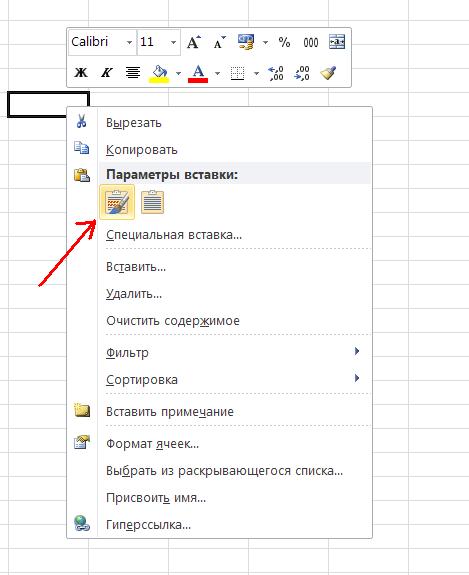Expand the fill color dropdown arrow
469x575 pixels.
pyautogui.click(x=178, y=73)
